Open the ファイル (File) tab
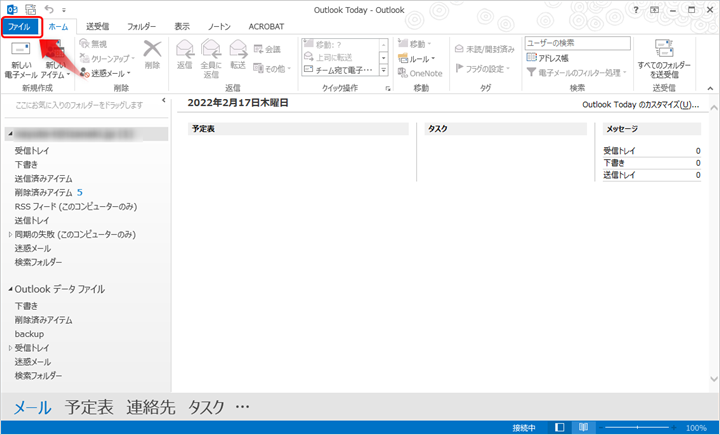 (x=19, y=27)
